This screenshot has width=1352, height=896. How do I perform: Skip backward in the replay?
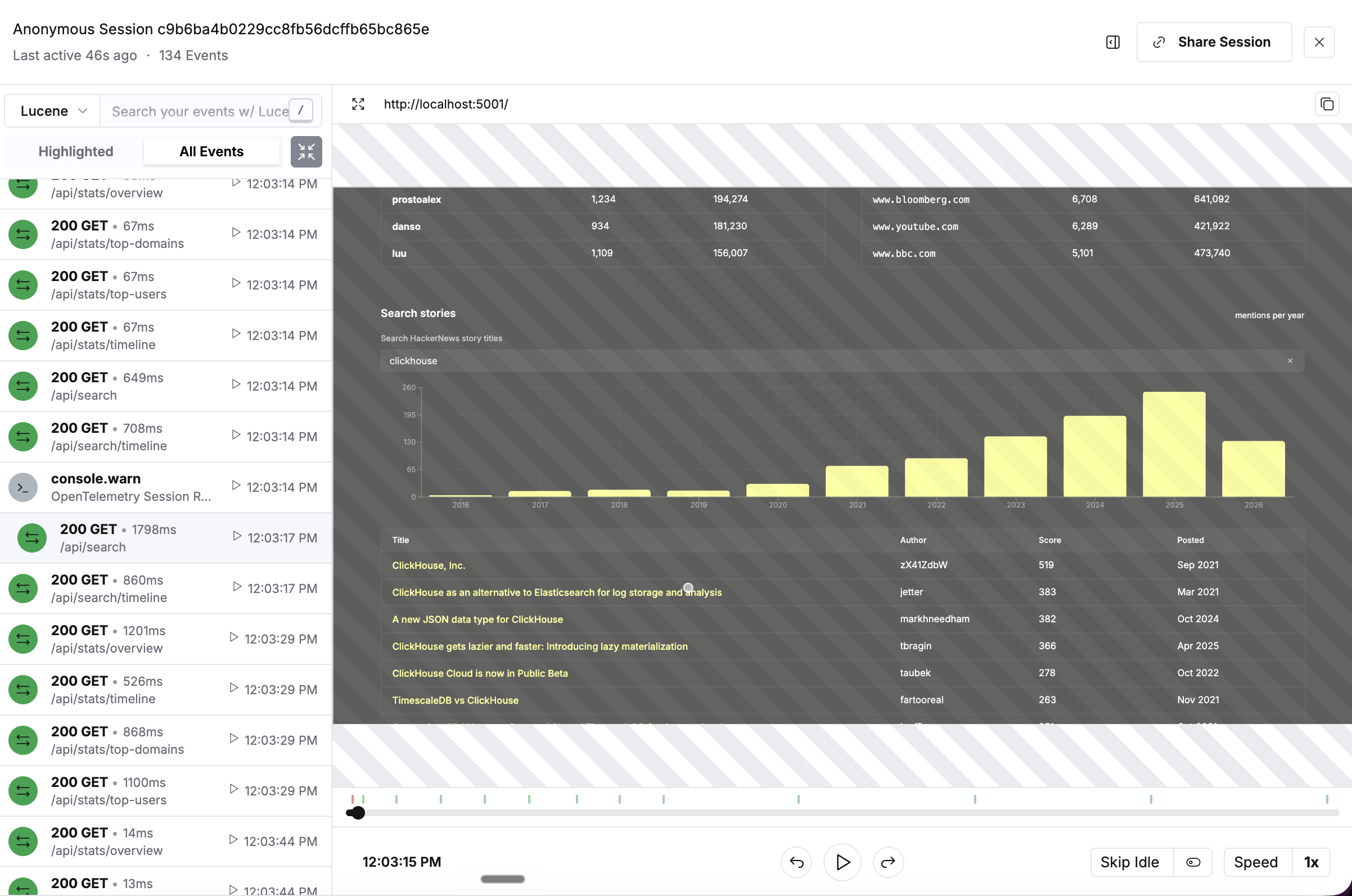click(796, 862)
